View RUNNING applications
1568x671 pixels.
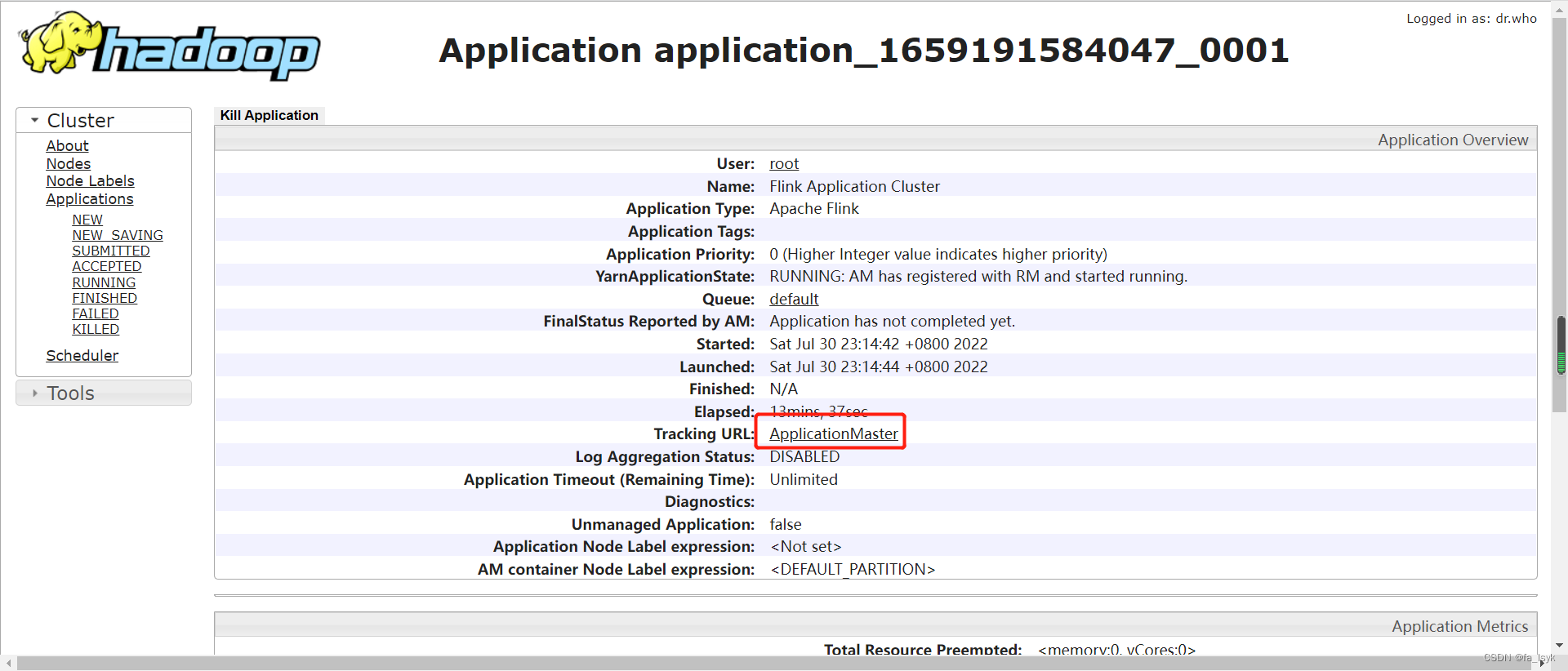(104, 282)
